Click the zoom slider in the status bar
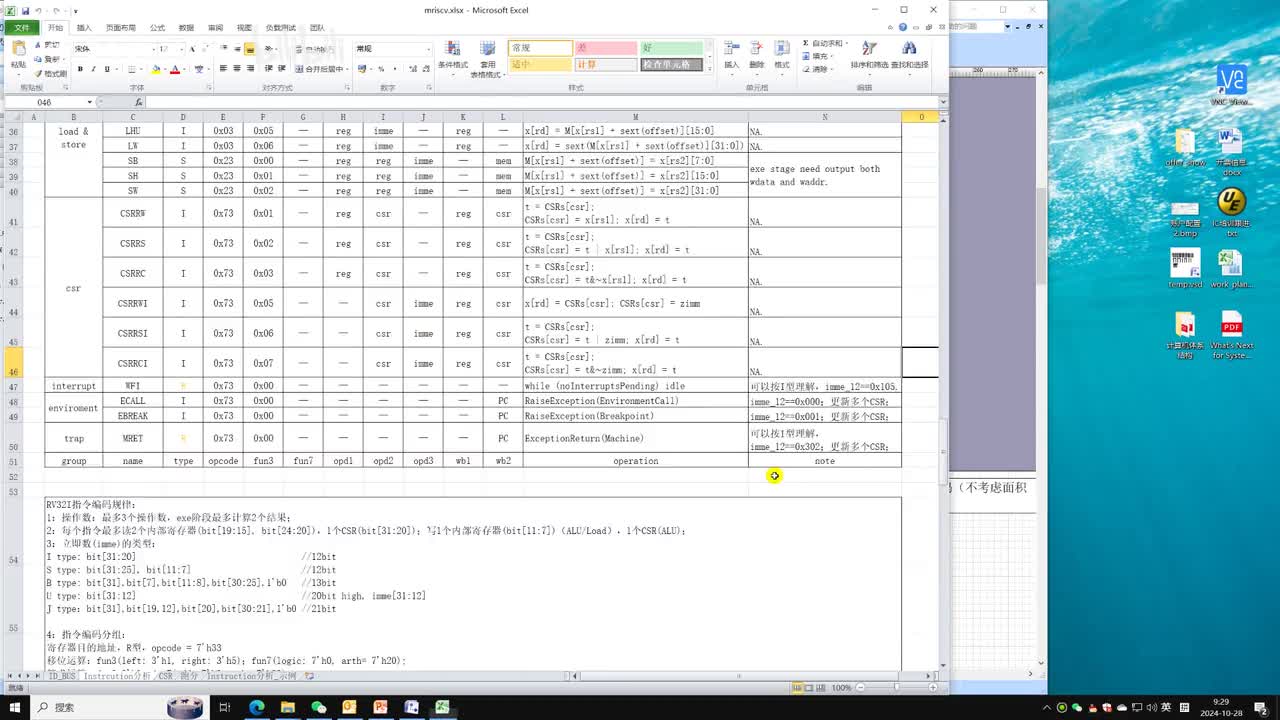This screenshot has width=1280, height=720. point(896,688)
